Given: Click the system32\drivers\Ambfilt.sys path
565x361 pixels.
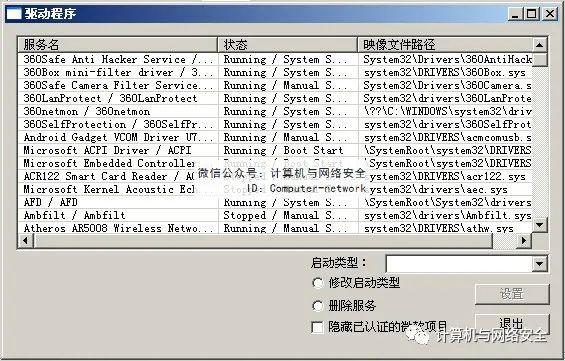Looking at the screenshot, I should click(x=448, y=215).
